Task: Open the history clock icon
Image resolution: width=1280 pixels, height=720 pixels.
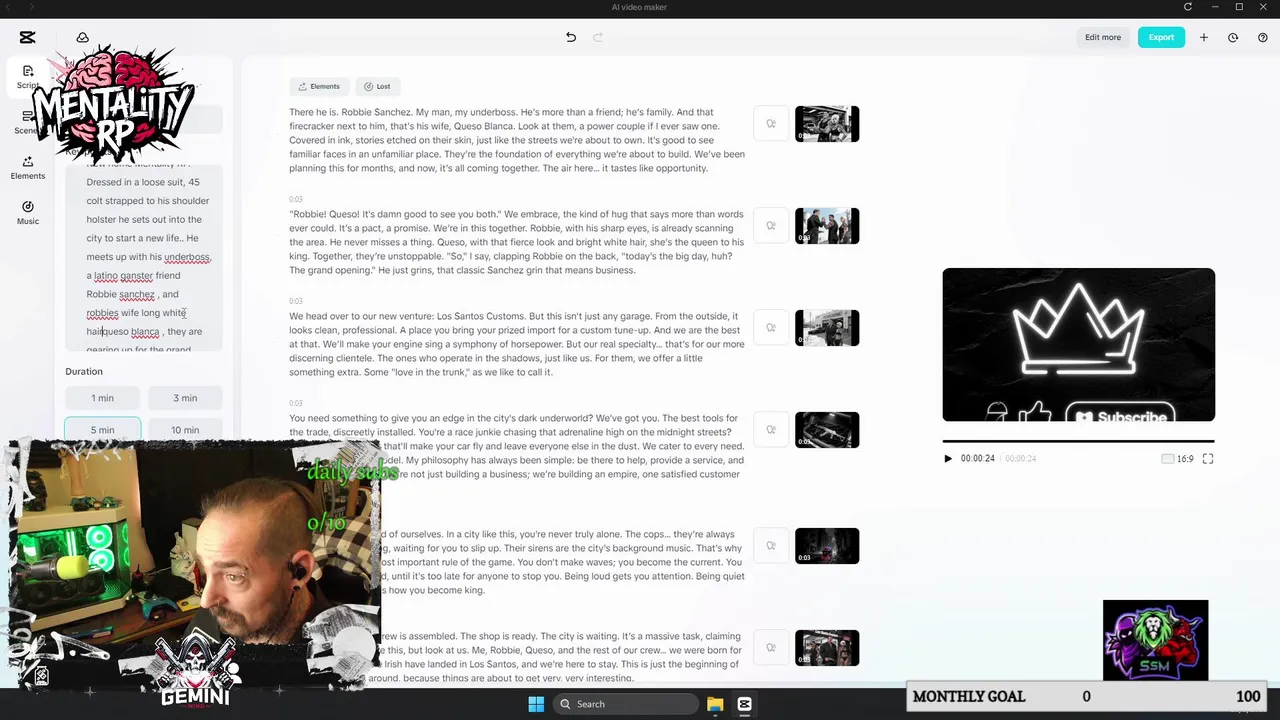Action: point(1233,37)
